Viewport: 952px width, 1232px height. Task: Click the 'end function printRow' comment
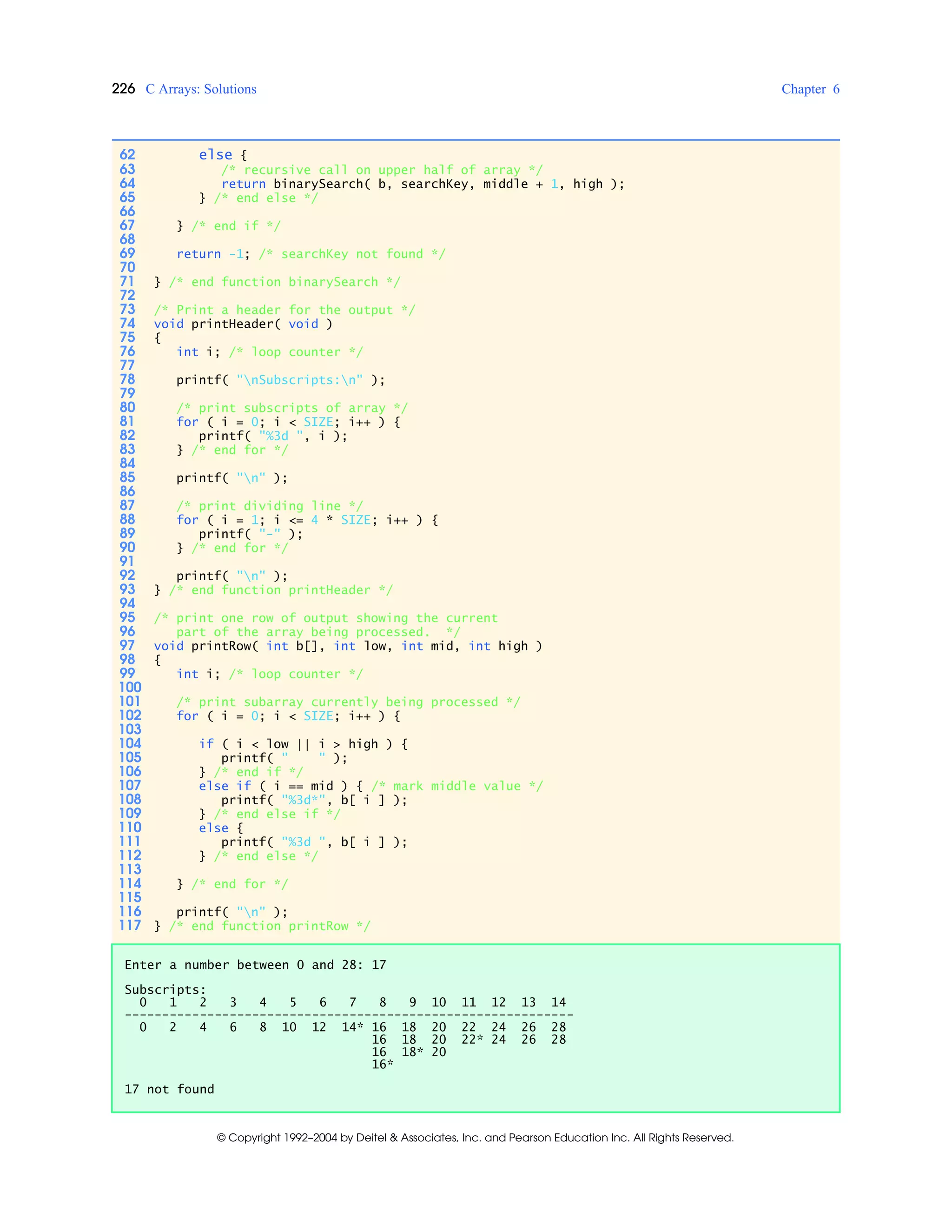coord(270,926)
